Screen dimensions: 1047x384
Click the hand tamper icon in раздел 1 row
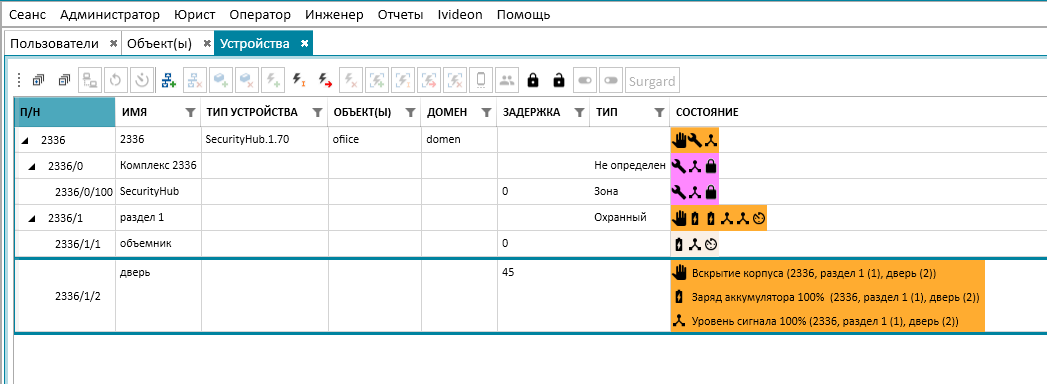tap(679, 218)
